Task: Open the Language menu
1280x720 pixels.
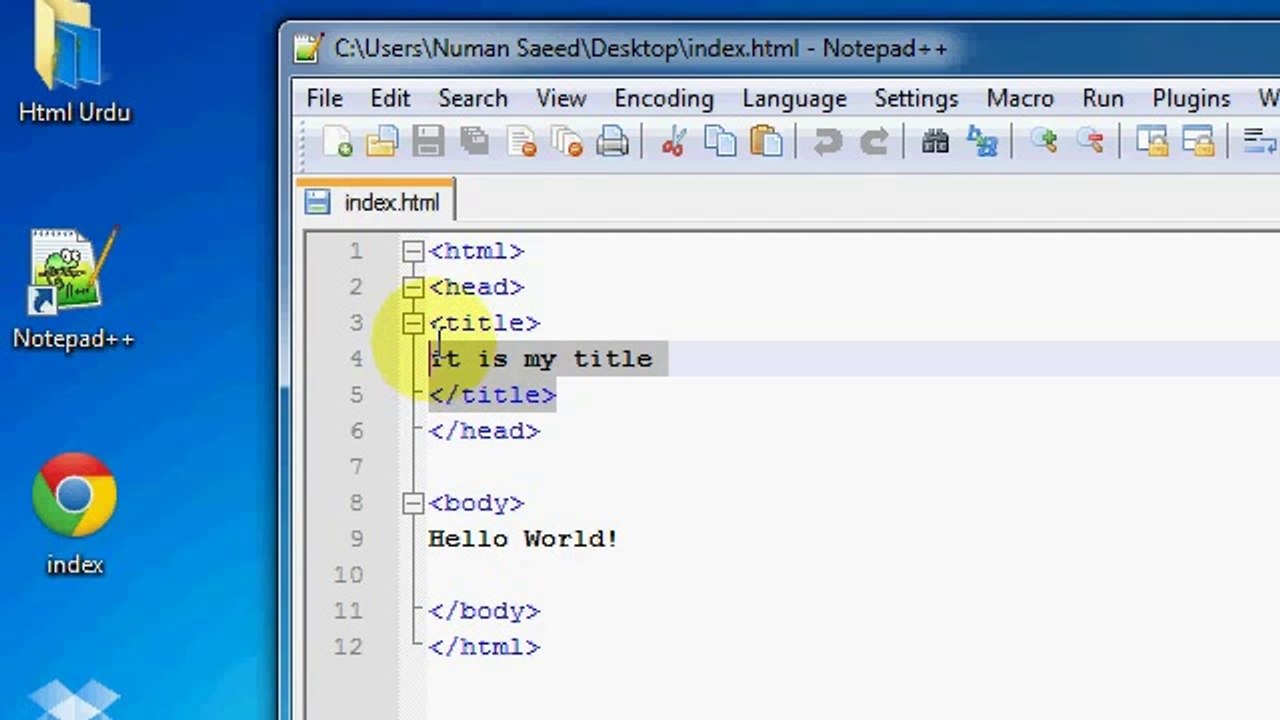Action: click(794, 98)
